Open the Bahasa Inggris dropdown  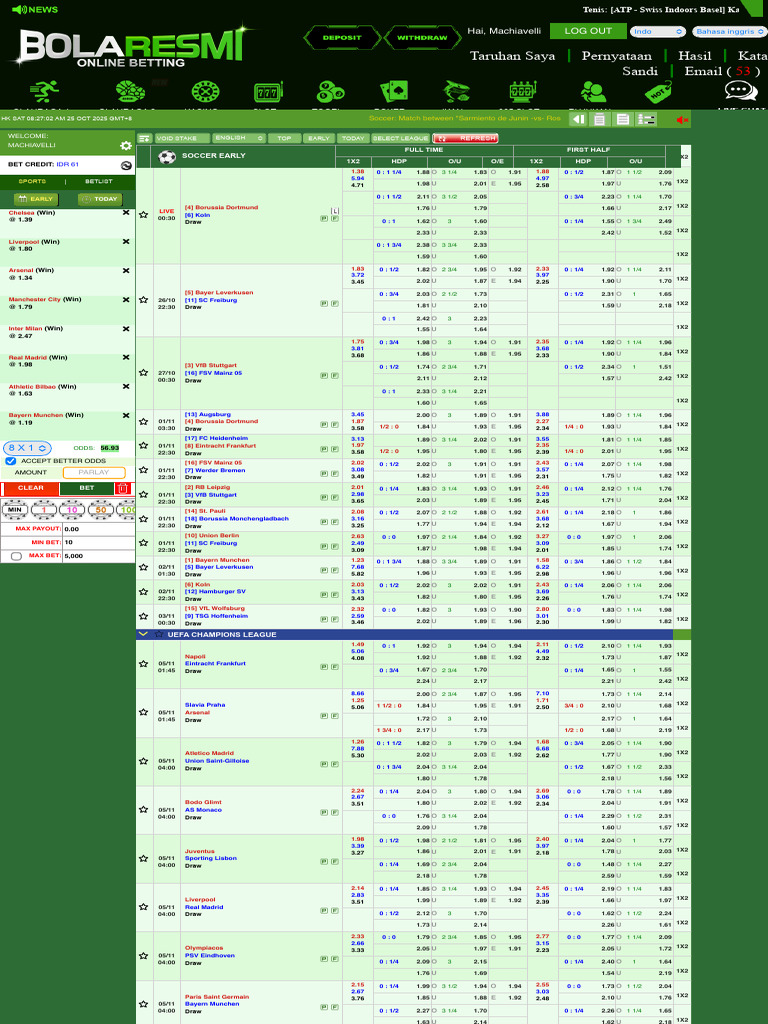[x=729, y=31]
